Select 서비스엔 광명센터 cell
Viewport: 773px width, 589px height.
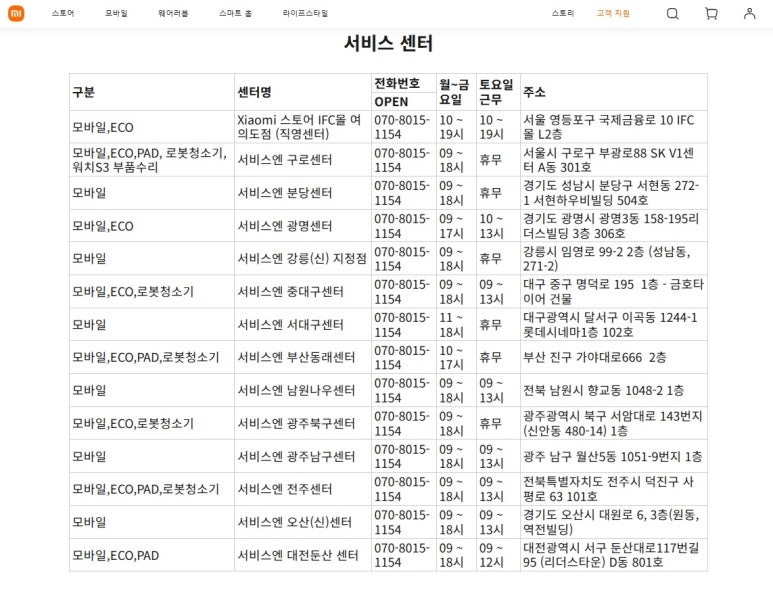303,226
